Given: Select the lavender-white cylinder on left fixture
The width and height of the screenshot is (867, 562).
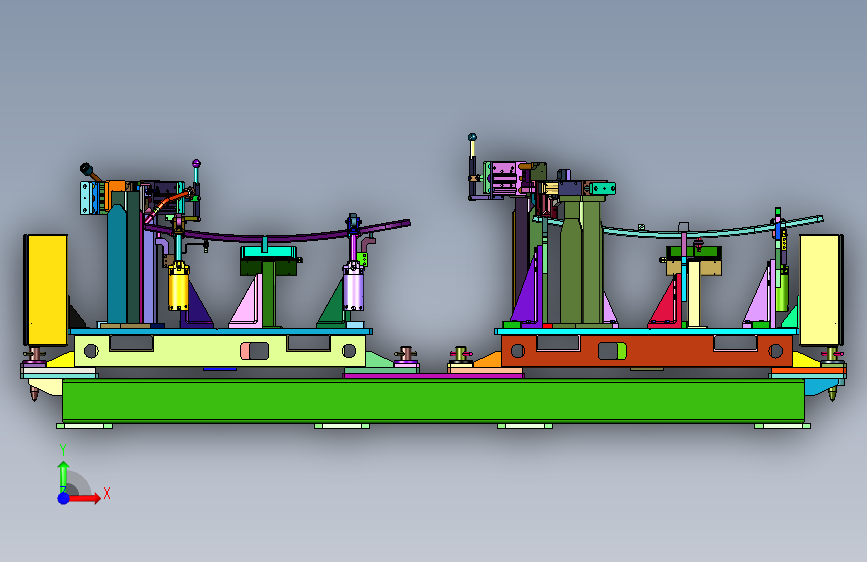Looking at the screenshot, I should point(353,288).
